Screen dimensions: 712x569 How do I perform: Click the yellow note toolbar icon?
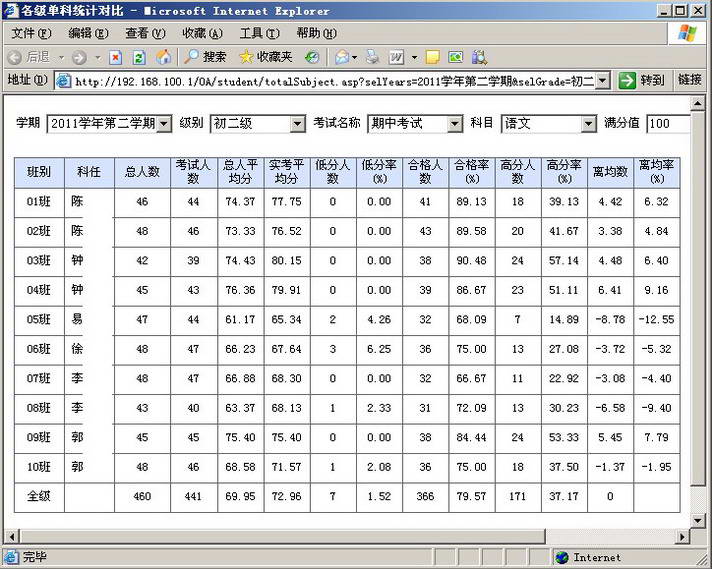[432, 57]
